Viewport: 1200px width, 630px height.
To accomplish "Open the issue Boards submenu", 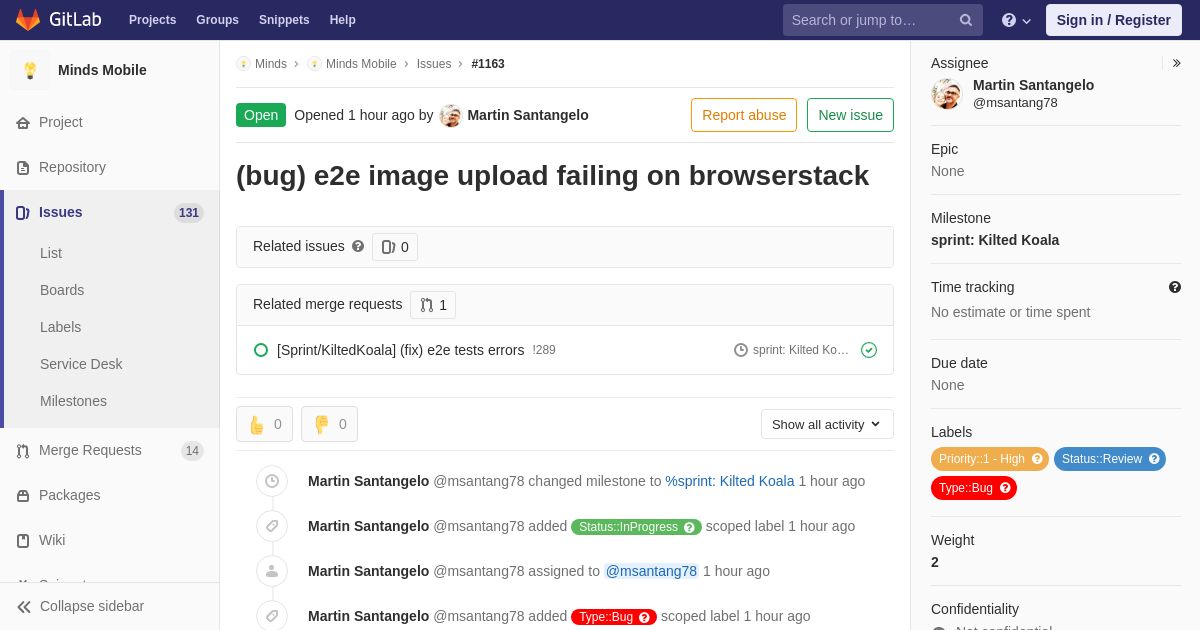I will [62, 290].
